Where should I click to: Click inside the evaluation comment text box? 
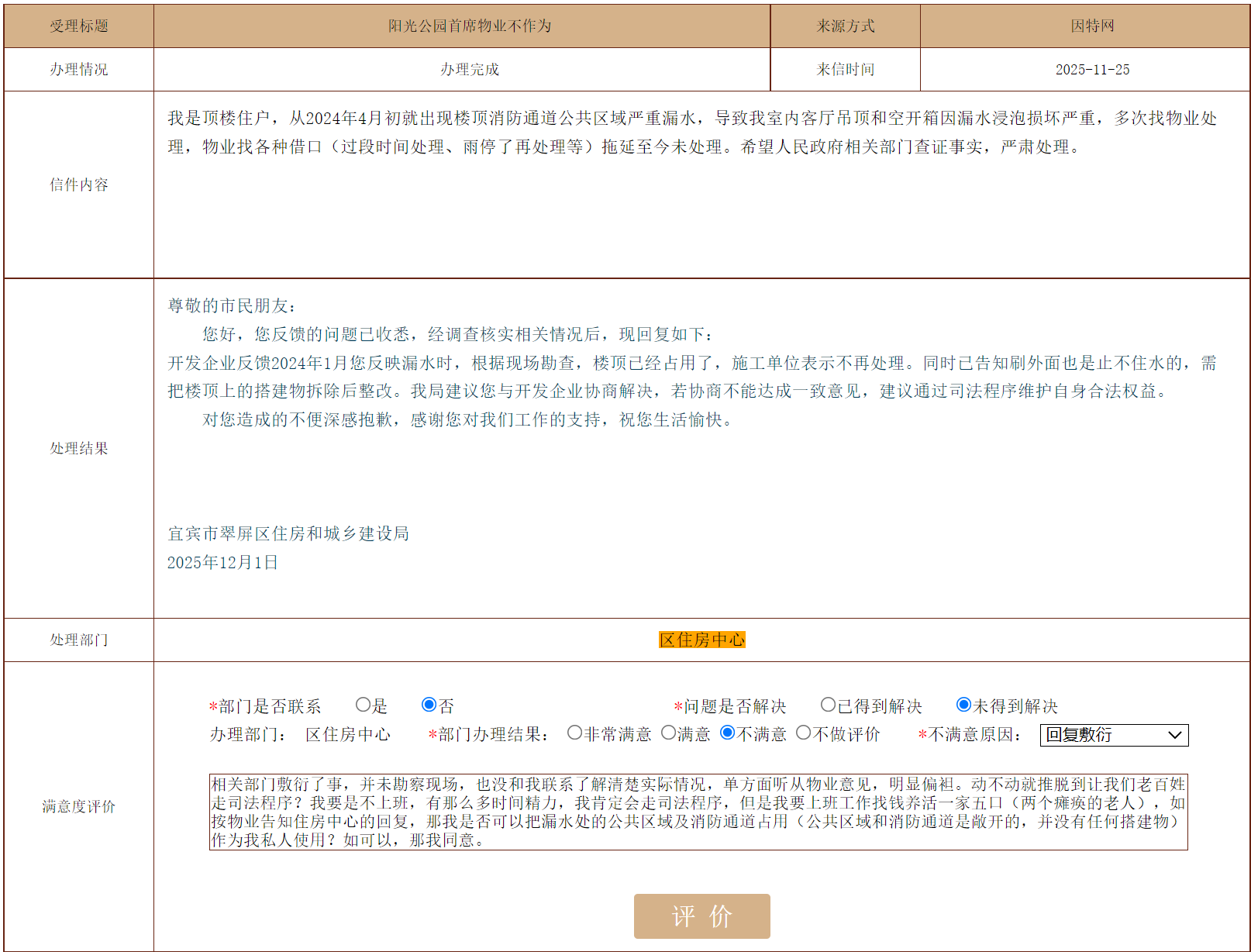(698, 812)
